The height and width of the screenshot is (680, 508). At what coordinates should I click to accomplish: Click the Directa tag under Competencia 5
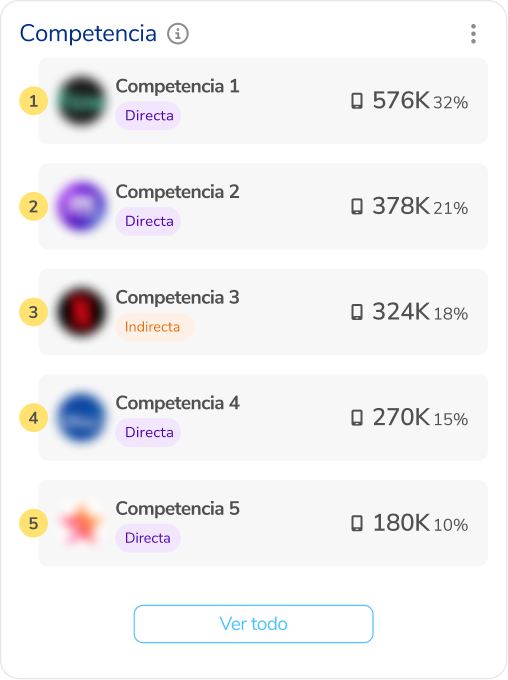(148, 538)
